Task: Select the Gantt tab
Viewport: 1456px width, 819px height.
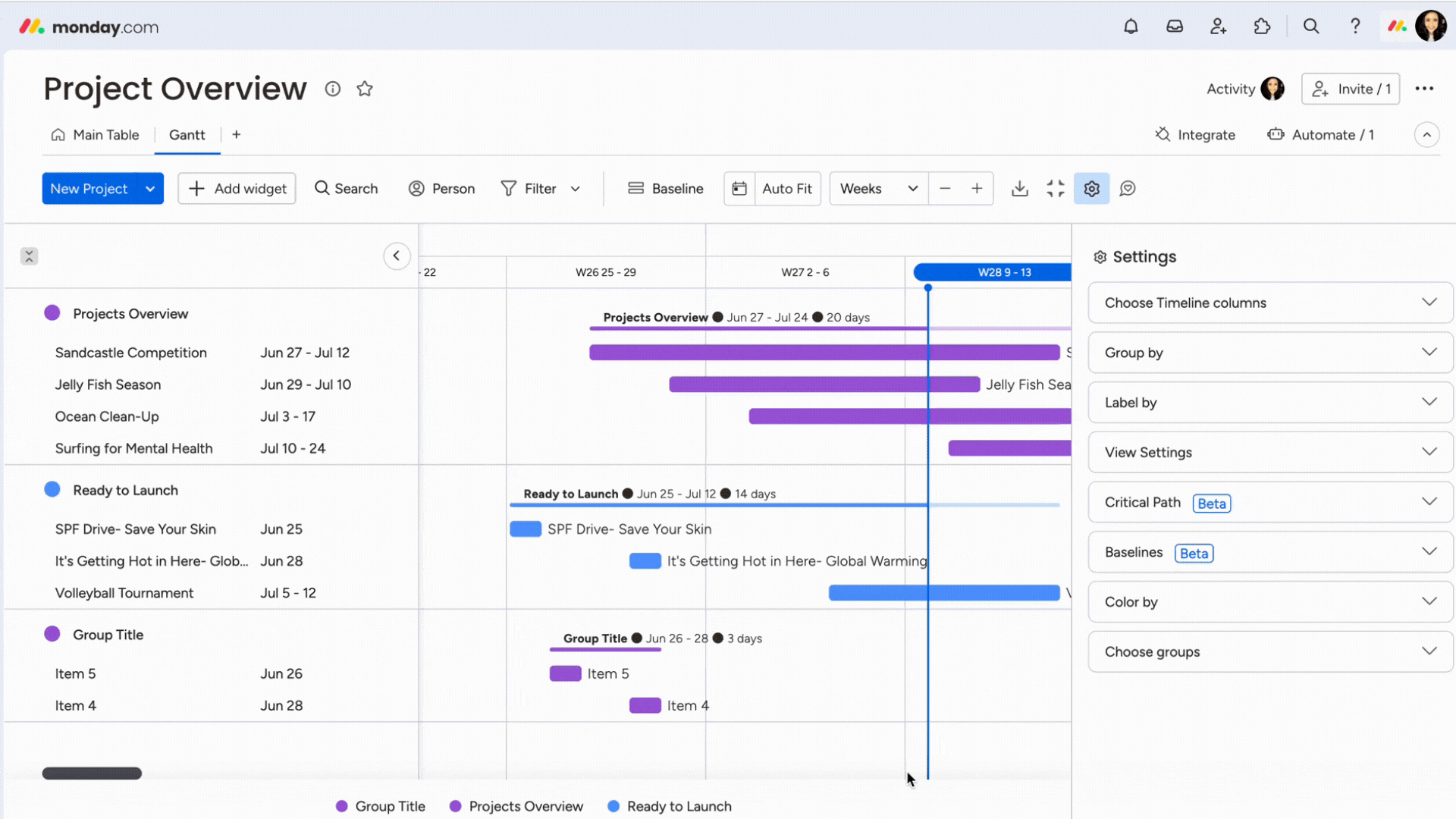Action: [187, 134]
